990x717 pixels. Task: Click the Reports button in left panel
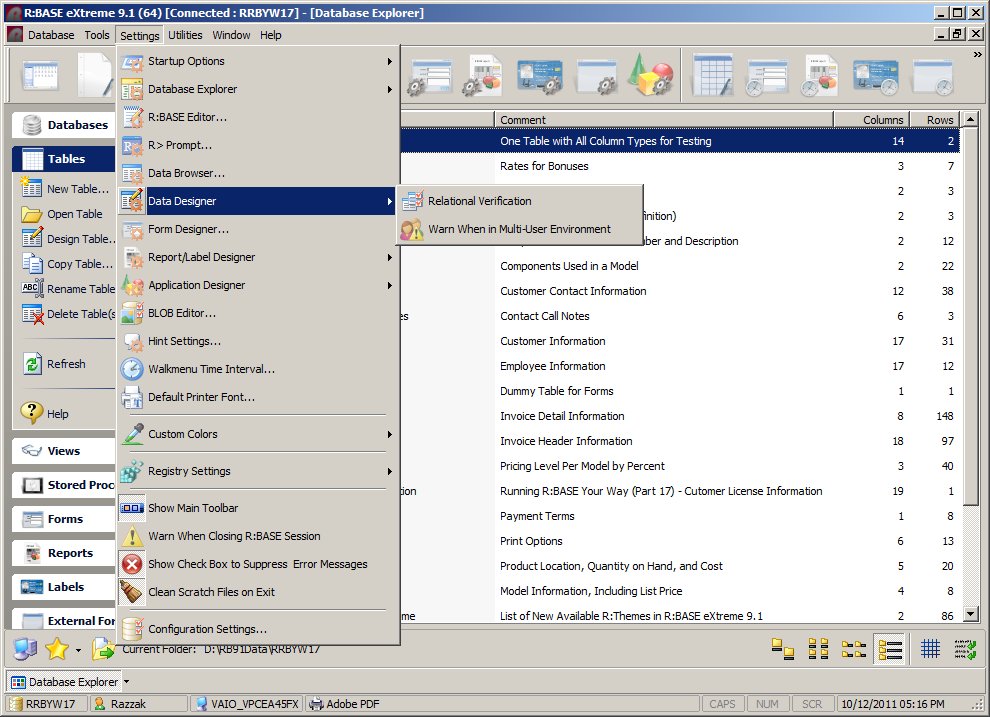tap(69, 553)
